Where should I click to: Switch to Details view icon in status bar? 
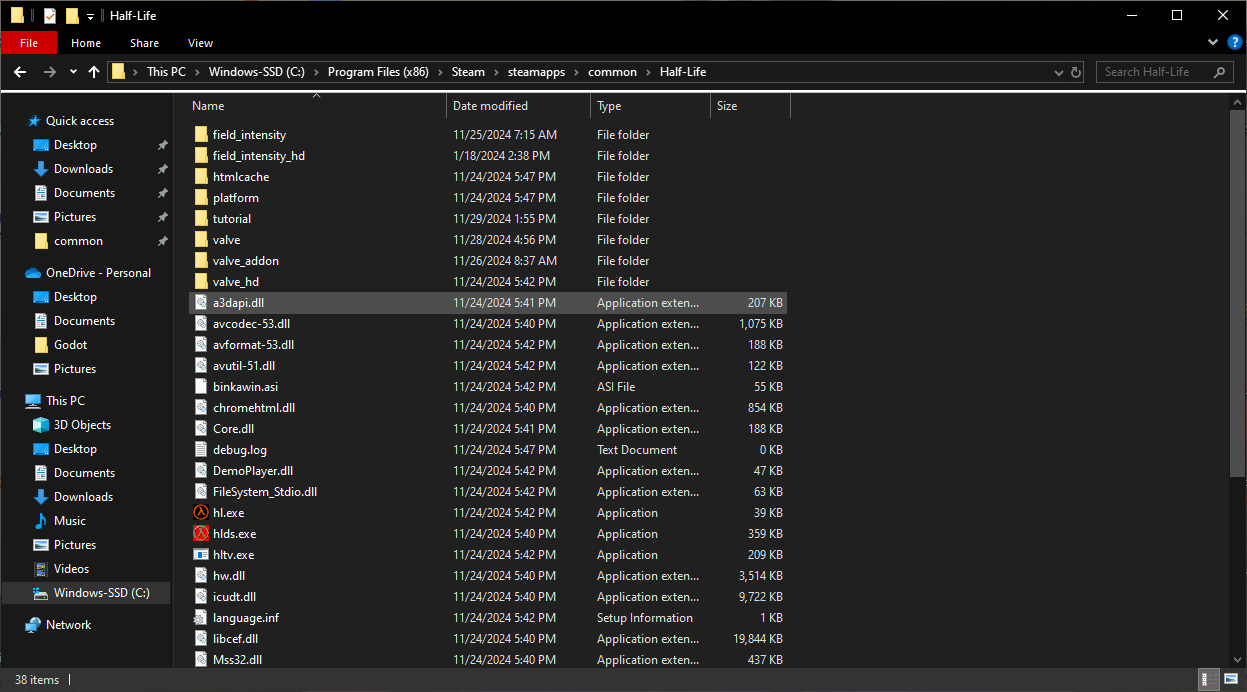coord(1210,680)
